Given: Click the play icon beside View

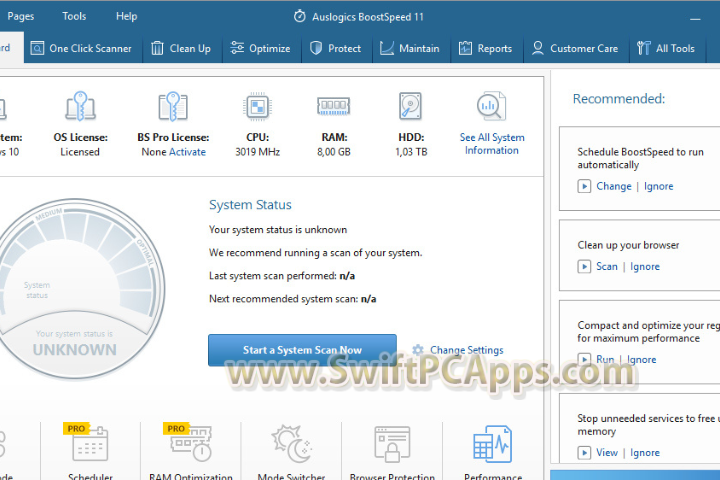Looking at the screenshot, I should (x=584, y=453).
